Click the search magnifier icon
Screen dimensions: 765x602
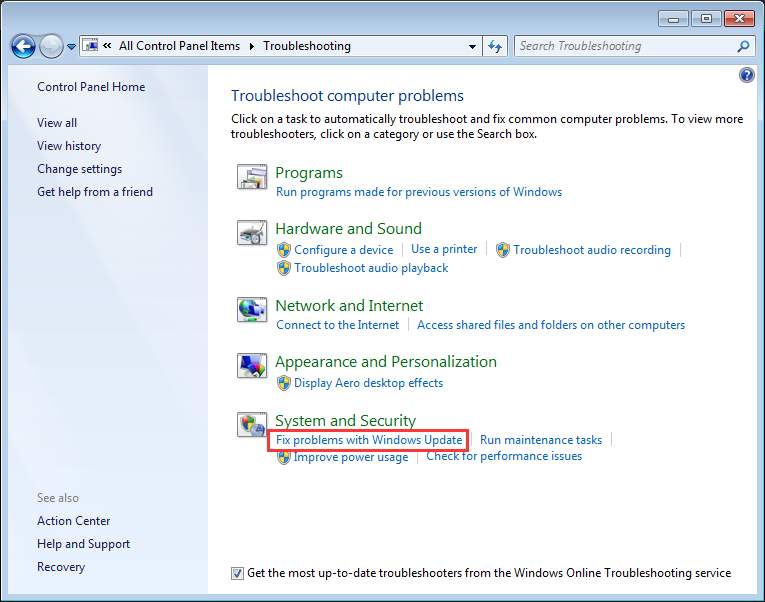[742, 46]
